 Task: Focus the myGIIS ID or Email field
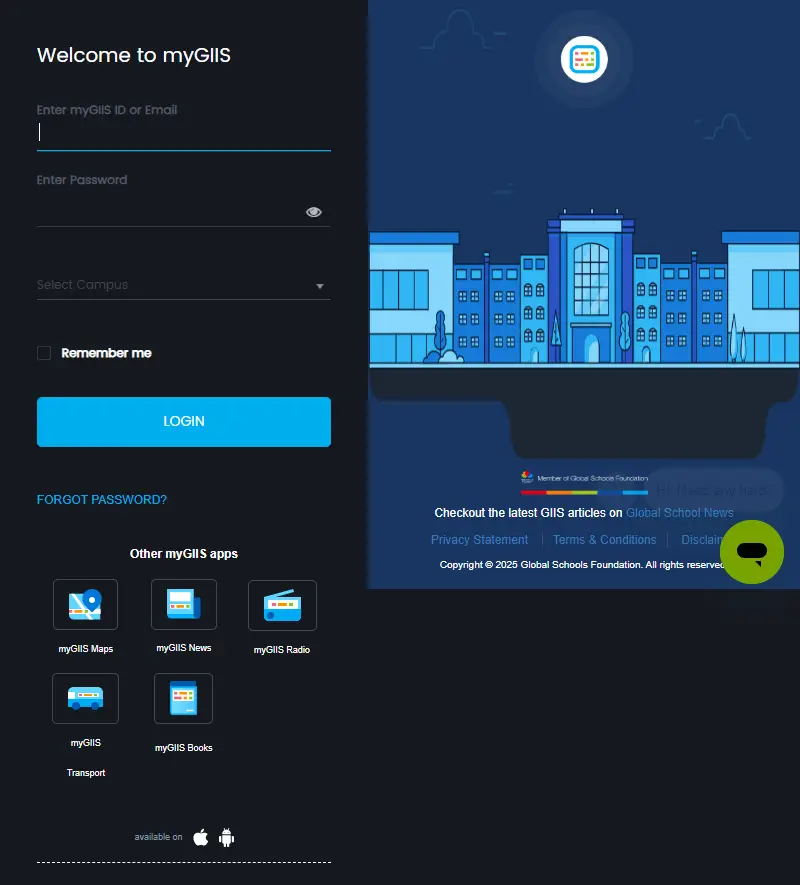coord(183,133)
